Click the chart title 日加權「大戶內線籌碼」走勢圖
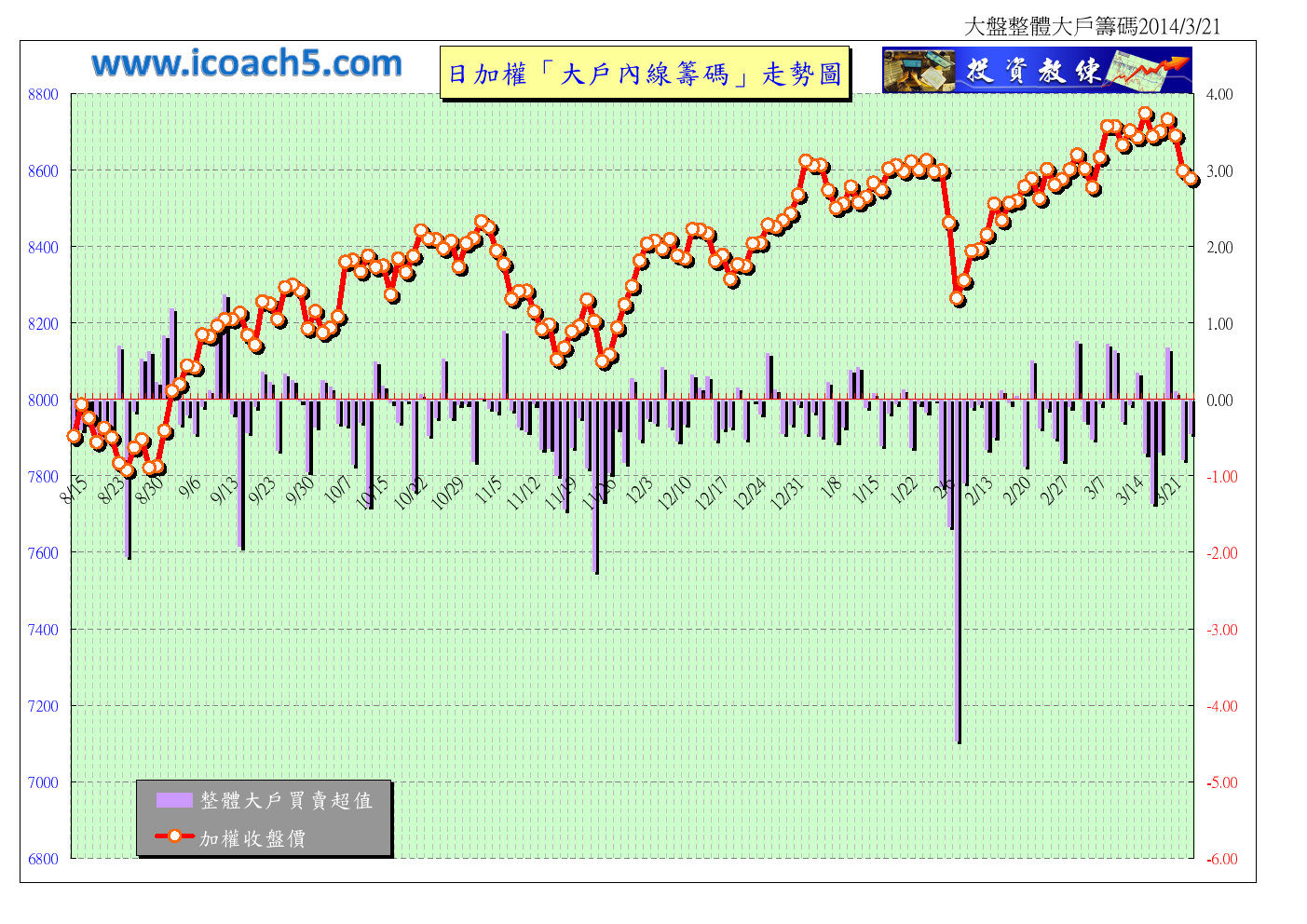The image size is (1307, 924). [645, 73]
